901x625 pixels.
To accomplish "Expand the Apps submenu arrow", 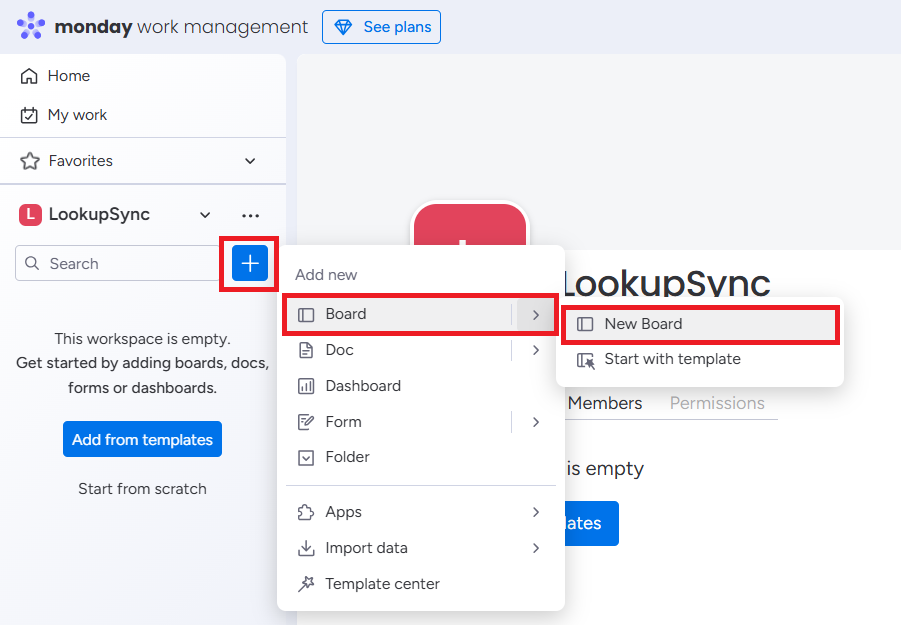I will pyautogui.click(x=536, y=512).
